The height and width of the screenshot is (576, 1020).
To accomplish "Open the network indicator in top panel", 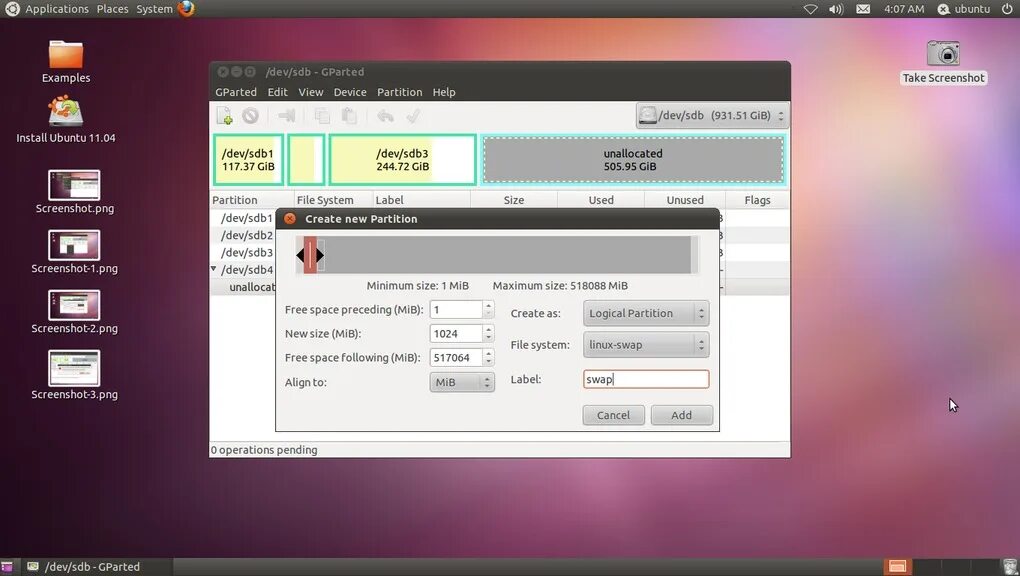I will pyautogui.click(x=811, y=9).
